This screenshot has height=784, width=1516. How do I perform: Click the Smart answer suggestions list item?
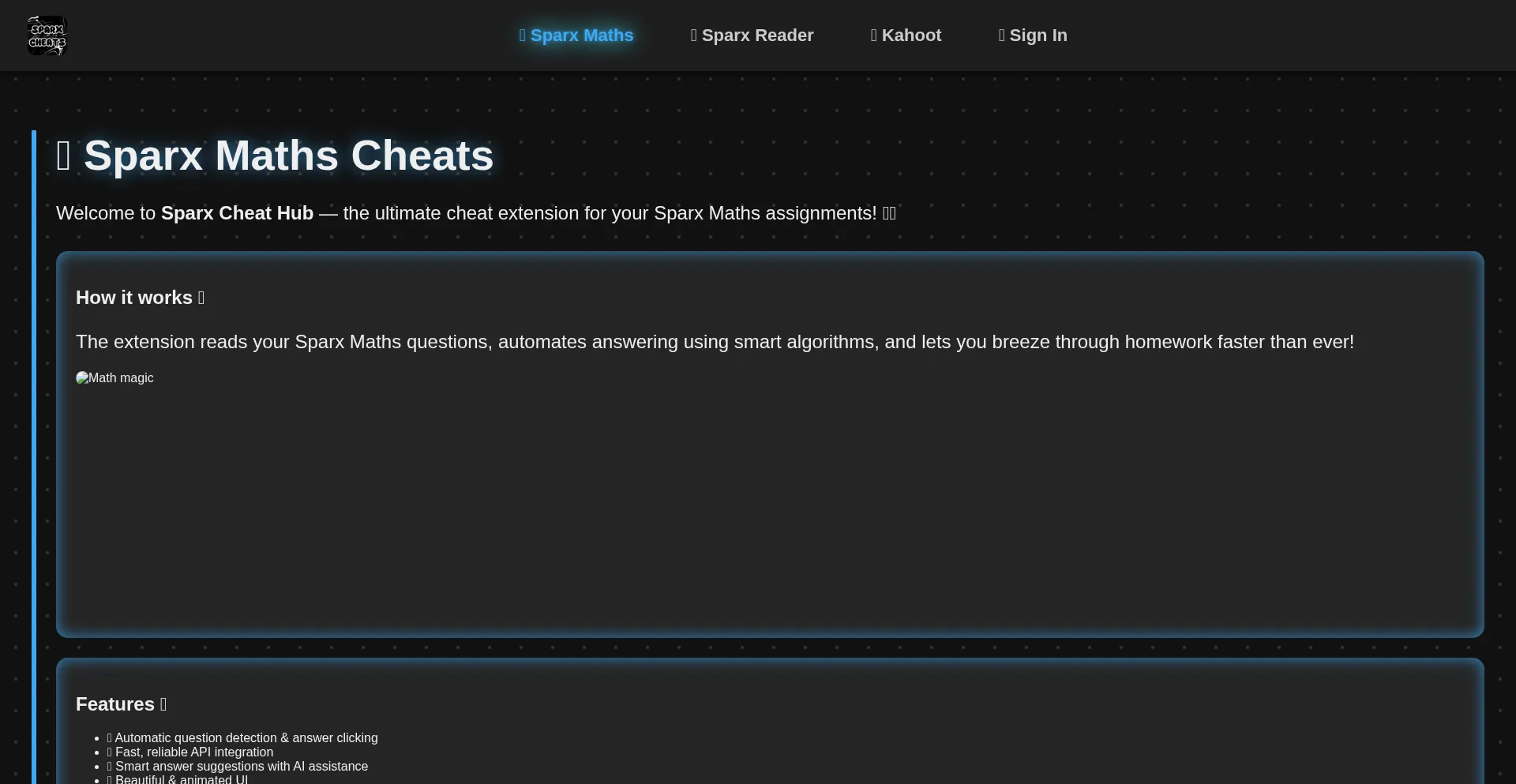[x=241, y=767]
